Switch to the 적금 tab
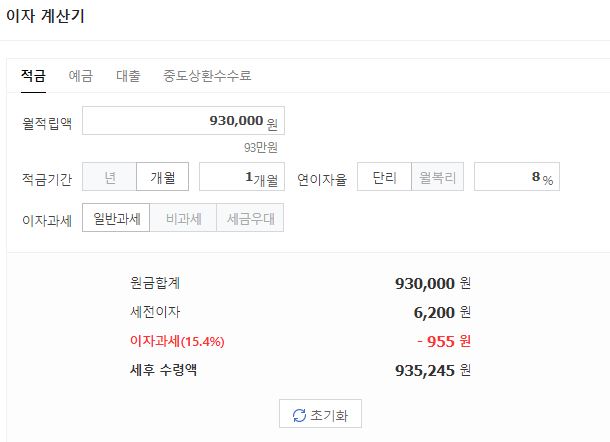 coord(33,76)
